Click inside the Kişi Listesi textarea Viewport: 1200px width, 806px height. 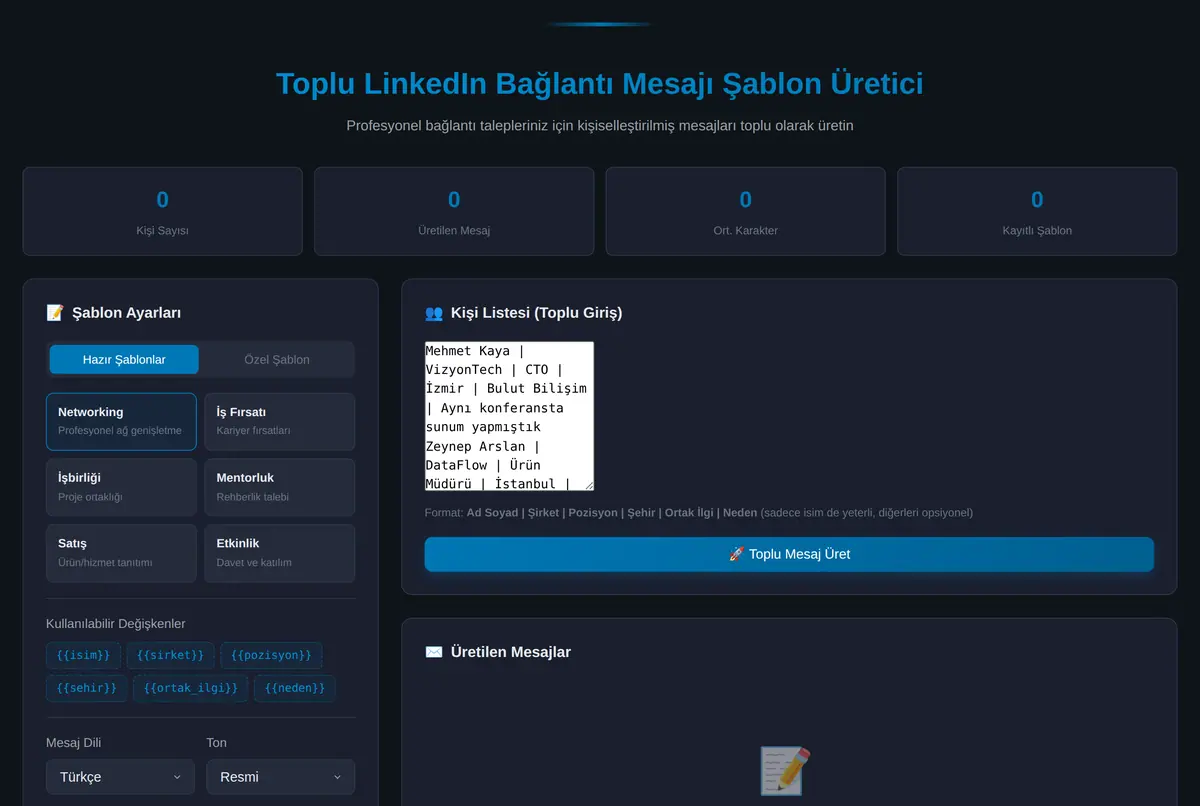[509, 416]
